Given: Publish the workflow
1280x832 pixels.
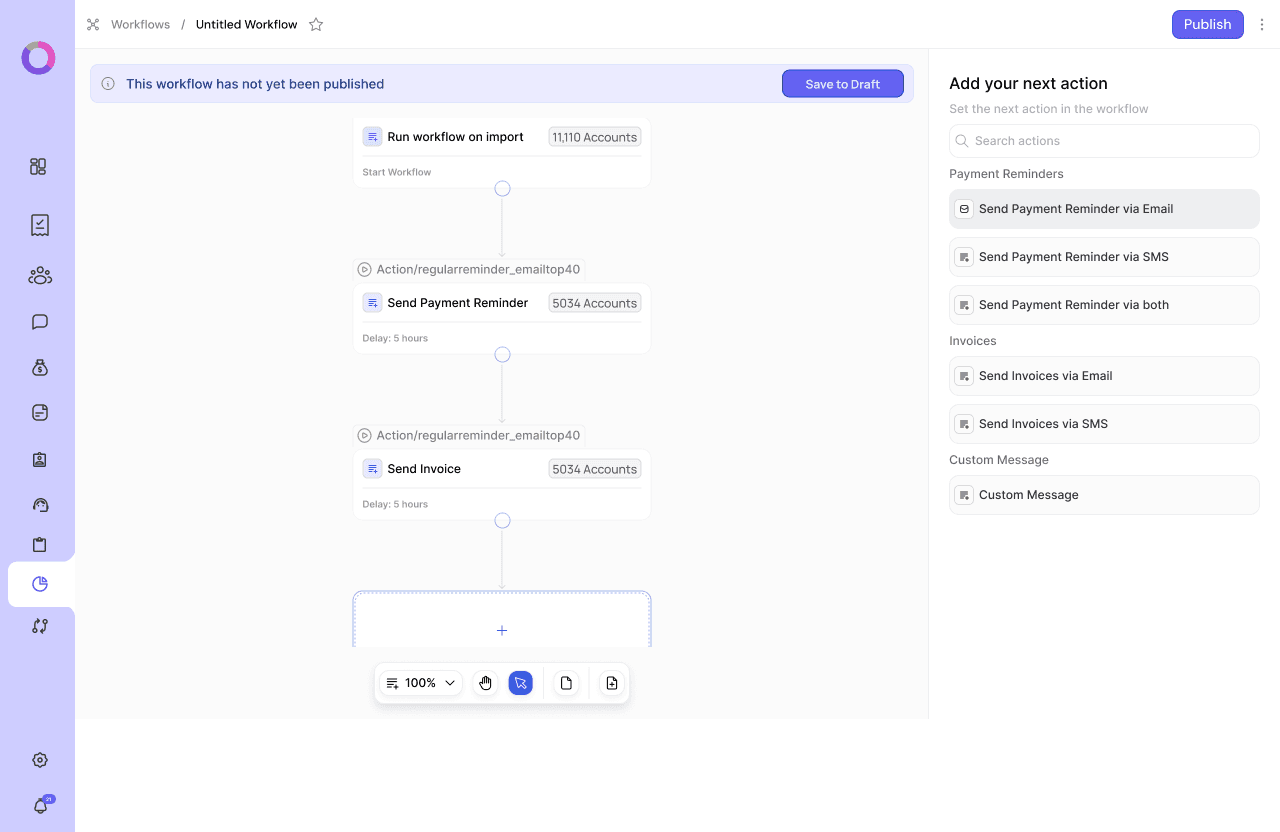Looking at the screenshot, I should coord(1207,24).
